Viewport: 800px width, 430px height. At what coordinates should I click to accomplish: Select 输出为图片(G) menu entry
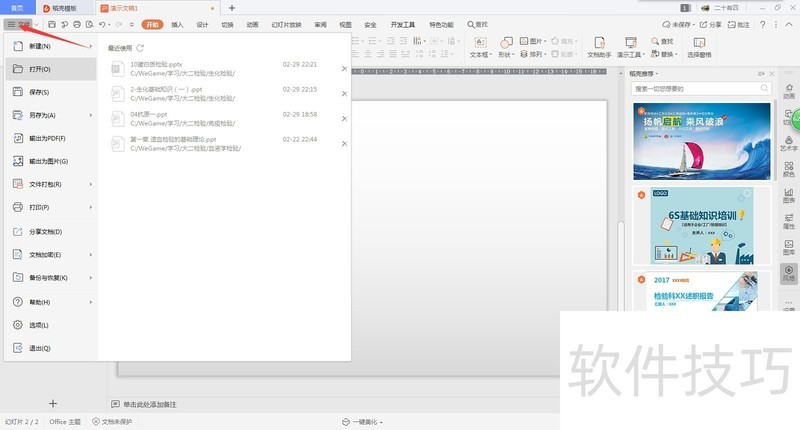51,161
